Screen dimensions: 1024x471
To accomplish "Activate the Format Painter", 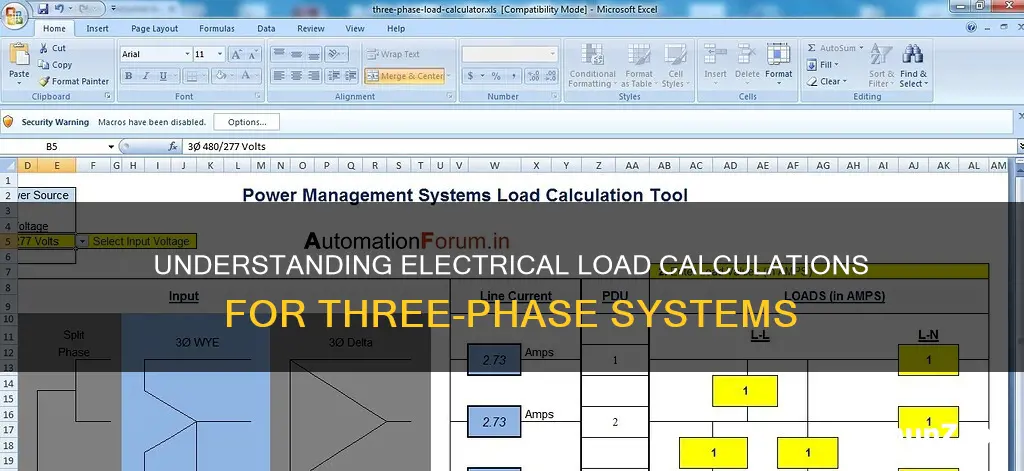I will (x=73, y=82).
